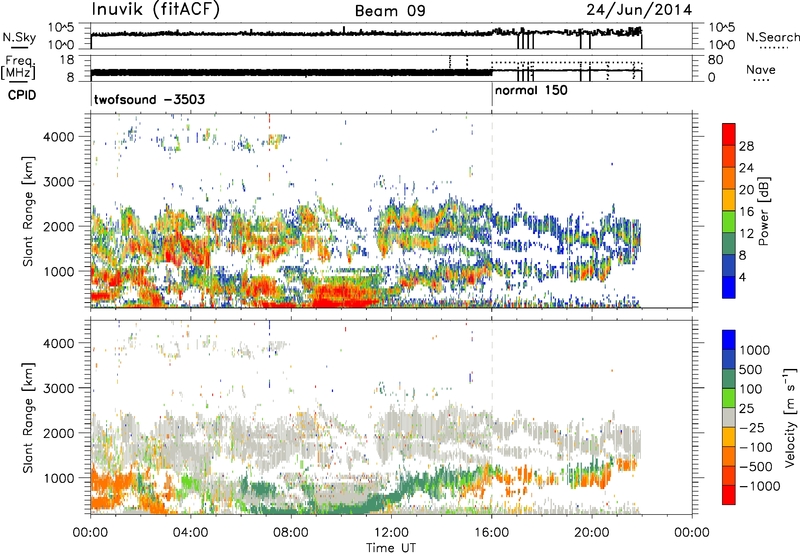Click the red bottom segment of Velocity colorbar

[729, 495]
